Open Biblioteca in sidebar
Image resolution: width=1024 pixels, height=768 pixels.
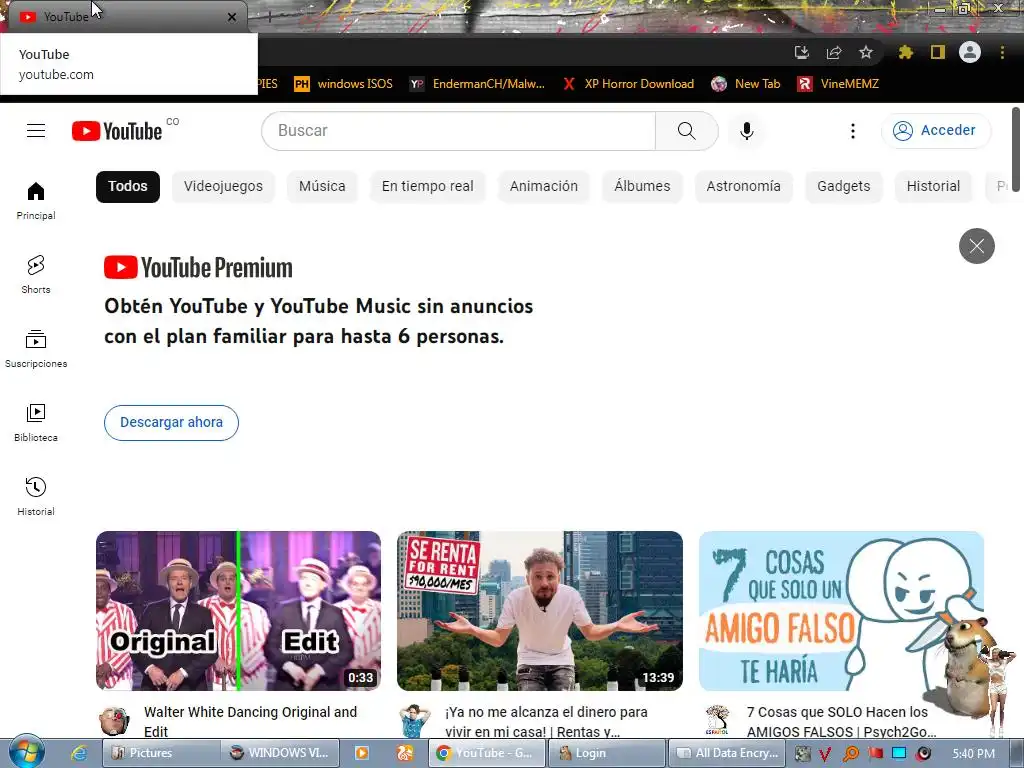click(x=36, y=423)
